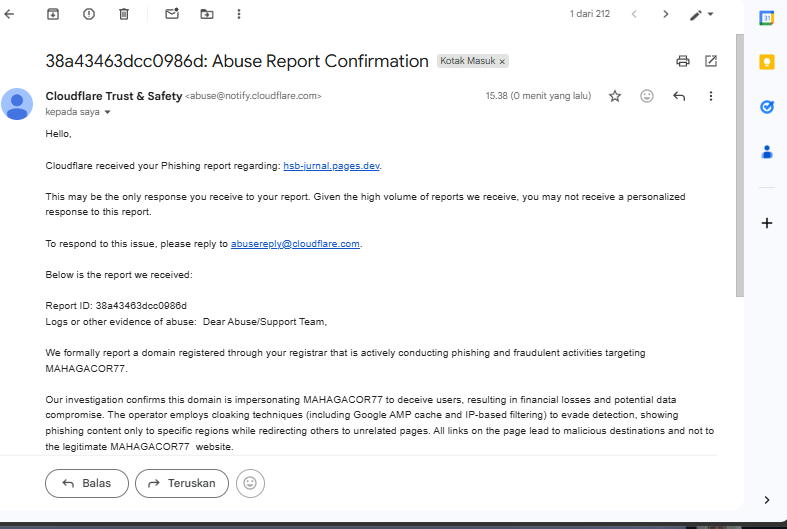Print the Abuse Report Confirmation email

(x=683, y=61)
